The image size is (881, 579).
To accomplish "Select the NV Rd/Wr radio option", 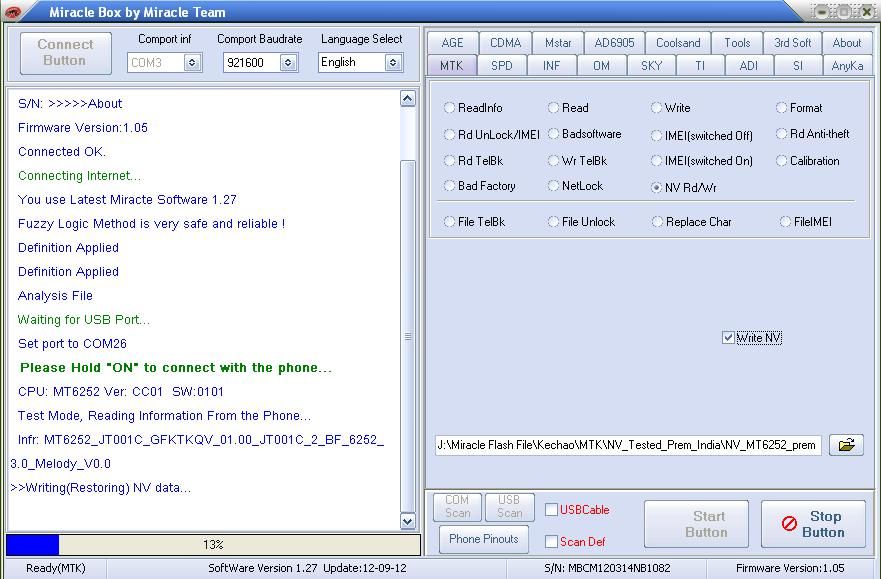I will [656, 188].
